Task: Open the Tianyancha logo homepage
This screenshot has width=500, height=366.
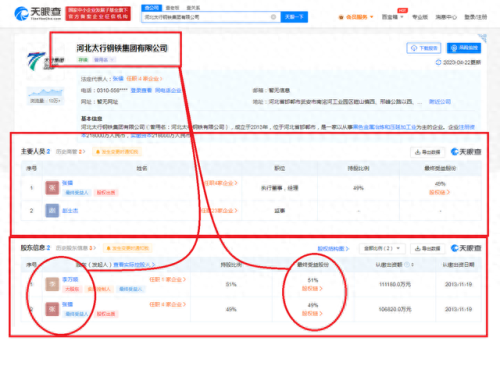Action: tap(38, 13)
